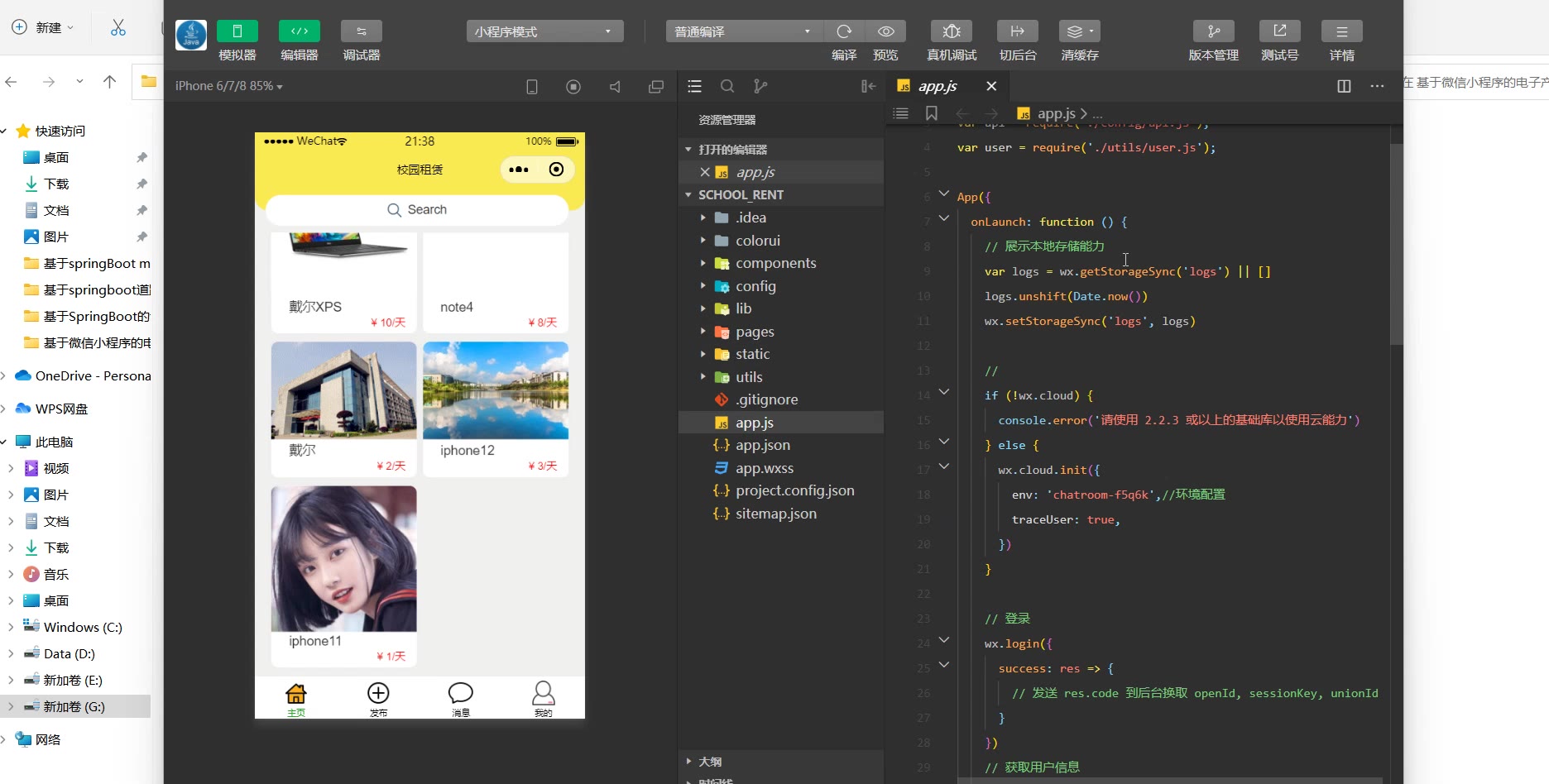The image size is (1549, 784).
Task: Split the editor with split icon
Action: coord(1344,86)
